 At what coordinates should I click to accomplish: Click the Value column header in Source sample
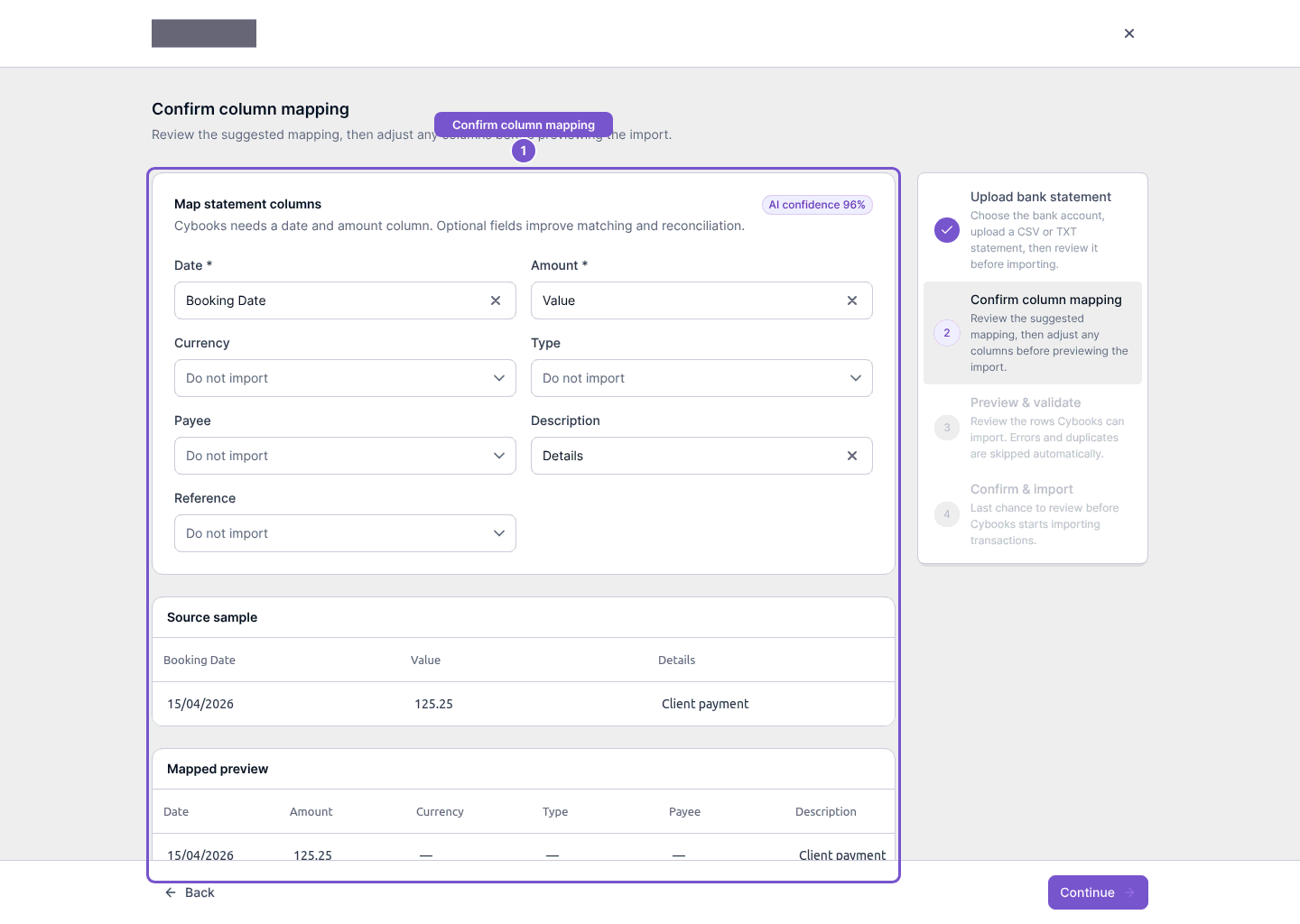point(425,661)
